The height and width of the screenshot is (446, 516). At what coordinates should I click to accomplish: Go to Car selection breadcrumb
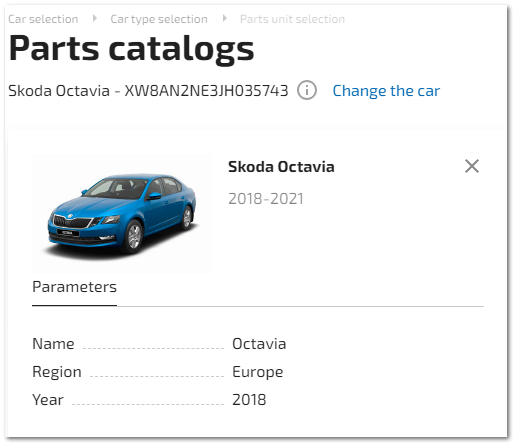pos(43,19)
